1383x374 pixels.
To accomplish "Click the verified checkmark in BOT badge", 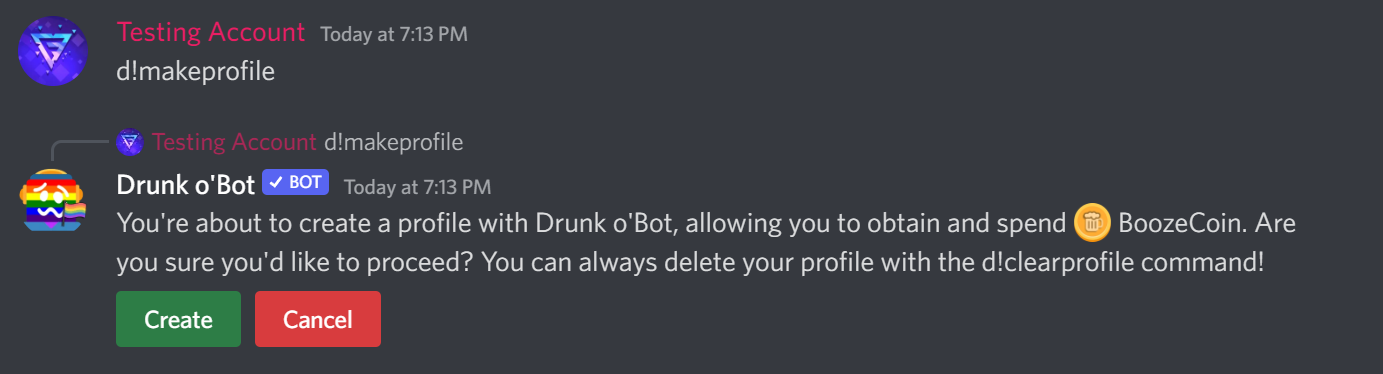I will (x=276, y=183).
